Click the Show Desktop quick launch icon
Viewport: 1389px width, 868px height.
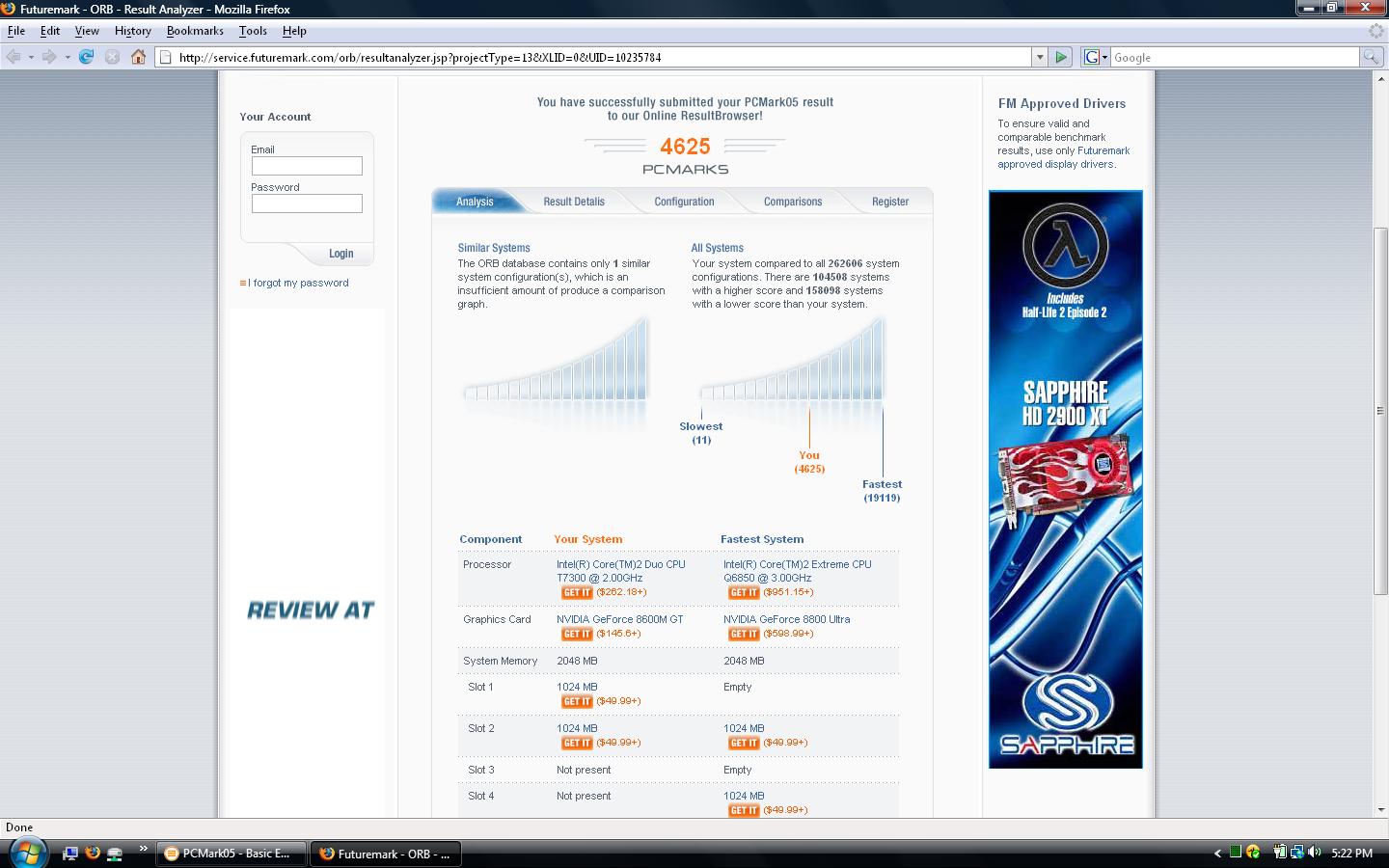tap(69, 853)
